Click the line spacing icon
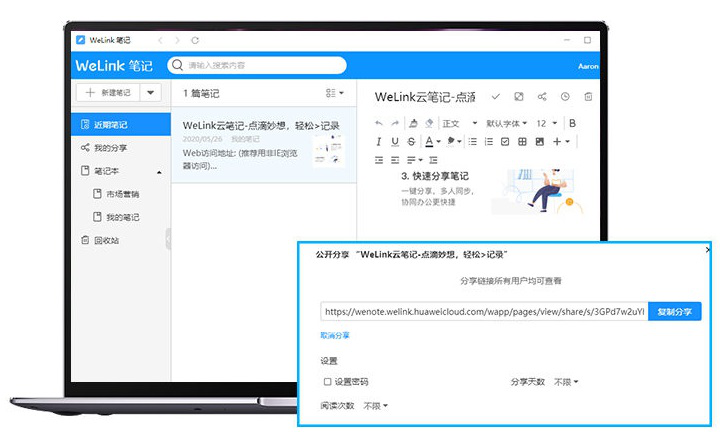723x441 pixels. 433,160
